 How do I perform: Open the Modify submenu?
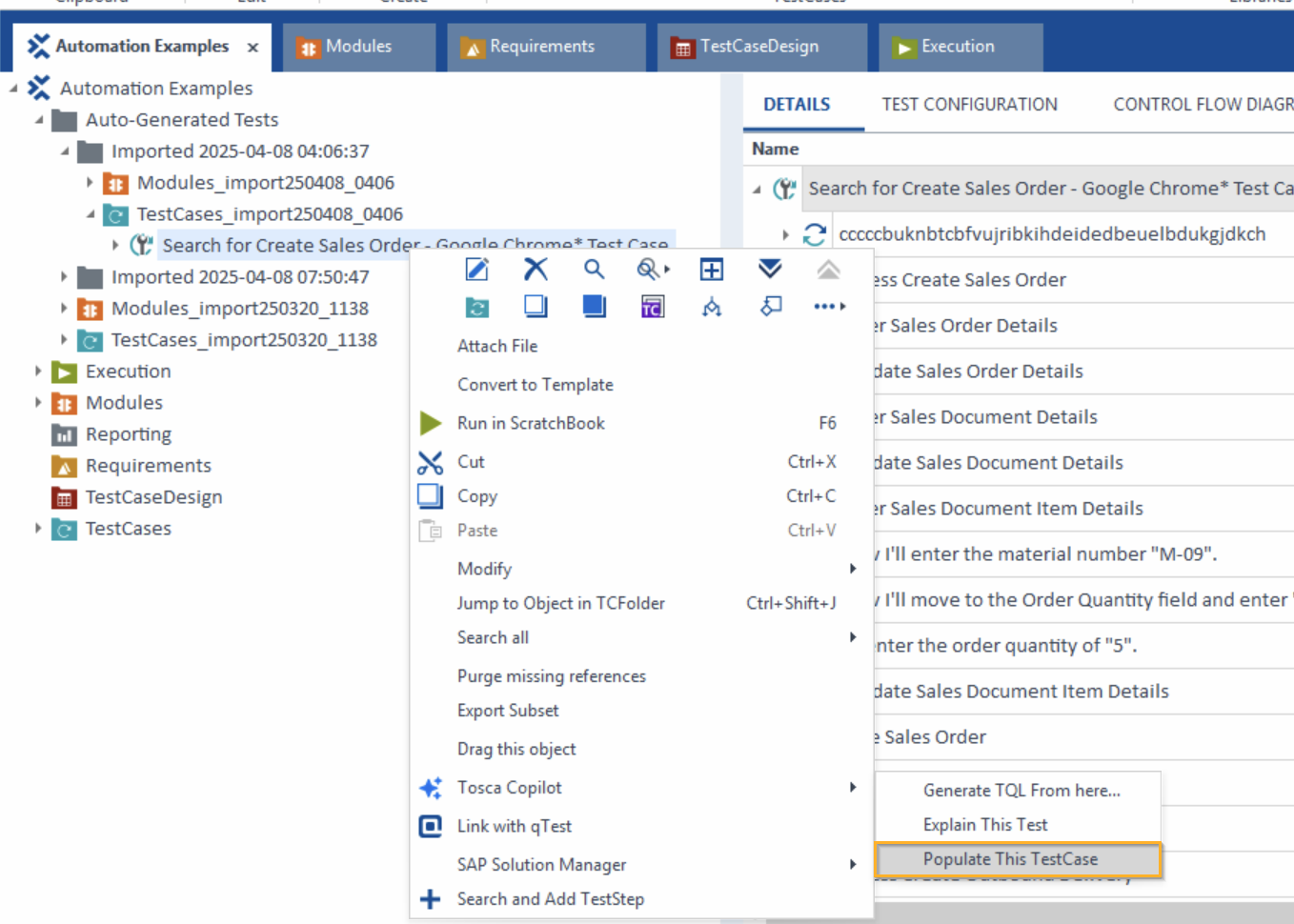point(641,569)
